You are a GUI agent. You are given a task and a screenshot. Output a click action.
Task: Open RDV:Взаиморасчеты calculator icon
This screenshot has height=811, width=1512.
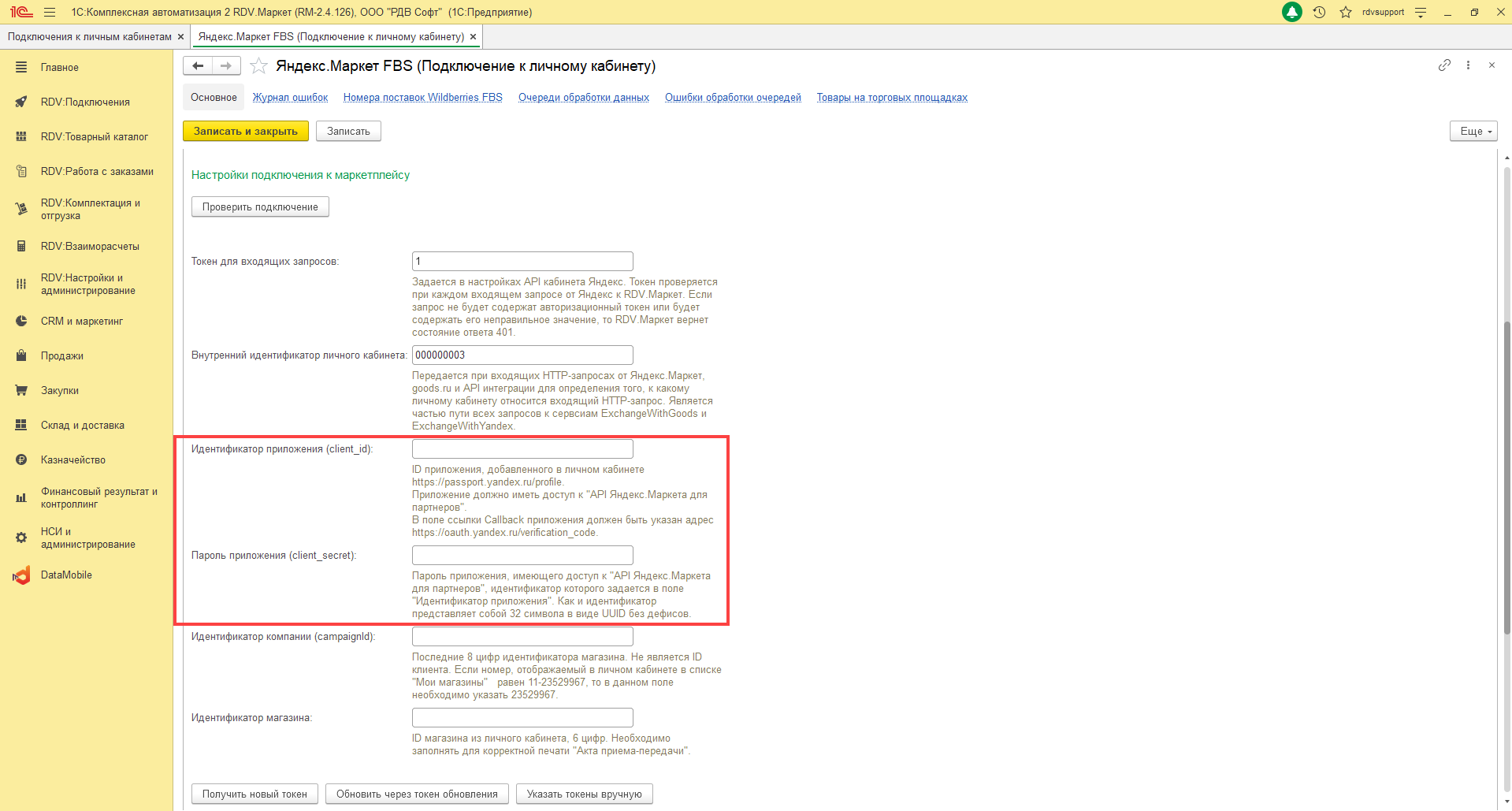pos(21,247)
